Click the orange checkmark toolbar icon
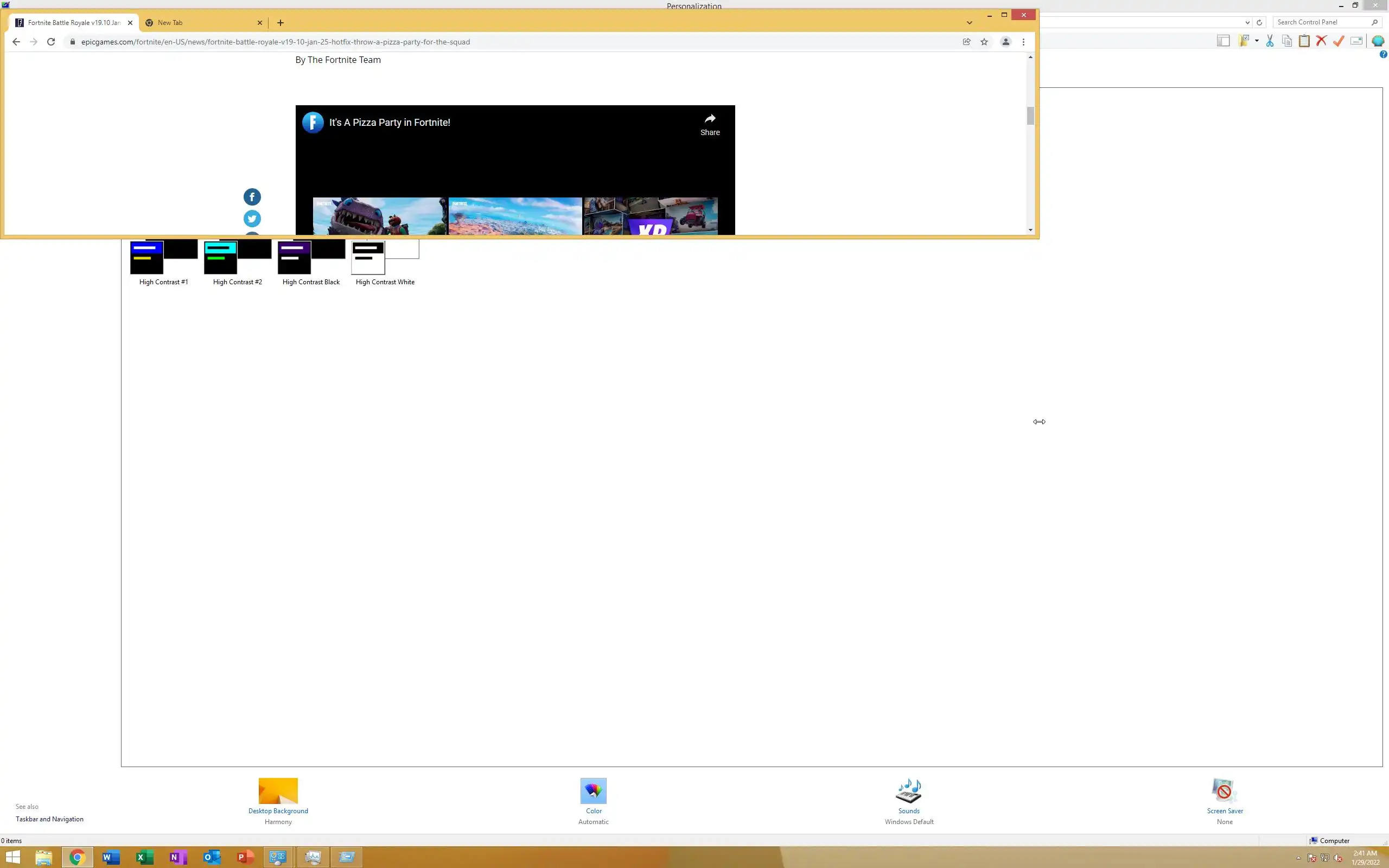1389x868 pixels. pos(1339,41)
